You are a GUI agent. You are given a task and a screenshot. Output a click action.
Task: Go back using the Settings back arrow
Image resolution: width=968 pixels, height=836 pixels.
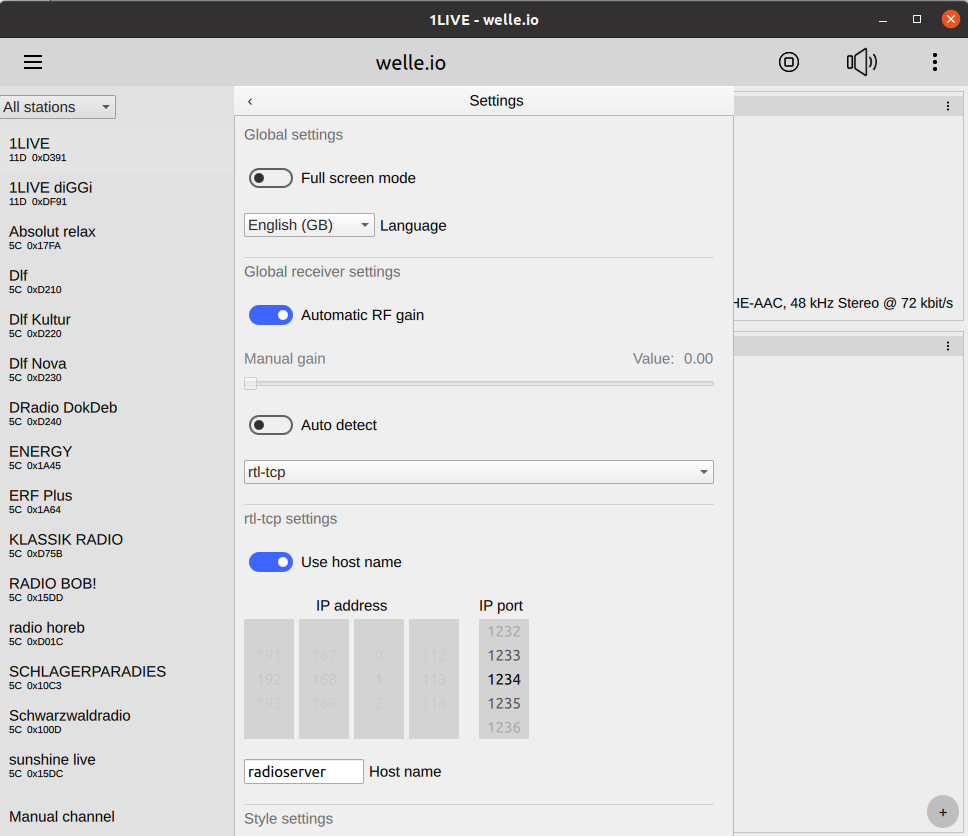(250, 101)
